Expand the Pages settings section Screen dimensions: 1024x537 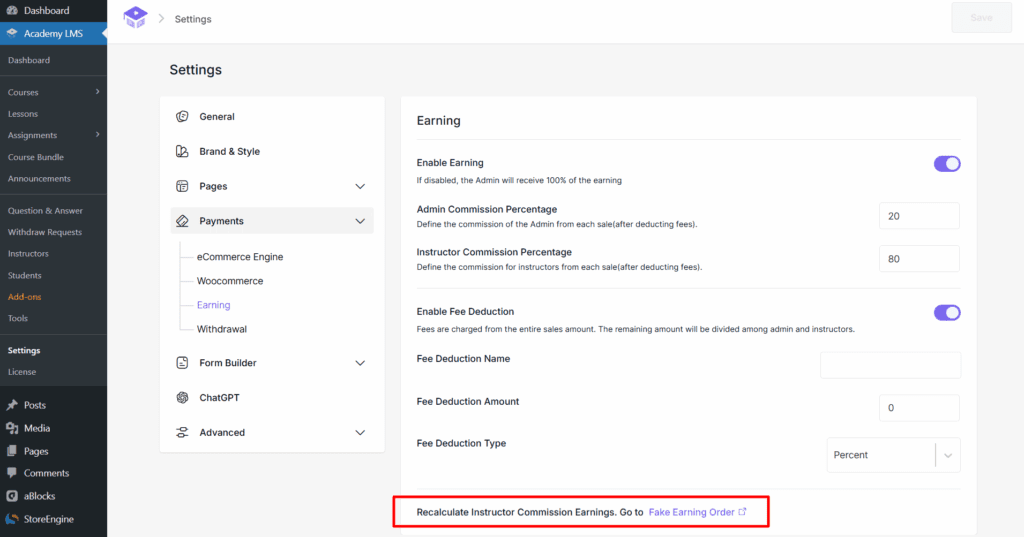(x=360, y=187)
